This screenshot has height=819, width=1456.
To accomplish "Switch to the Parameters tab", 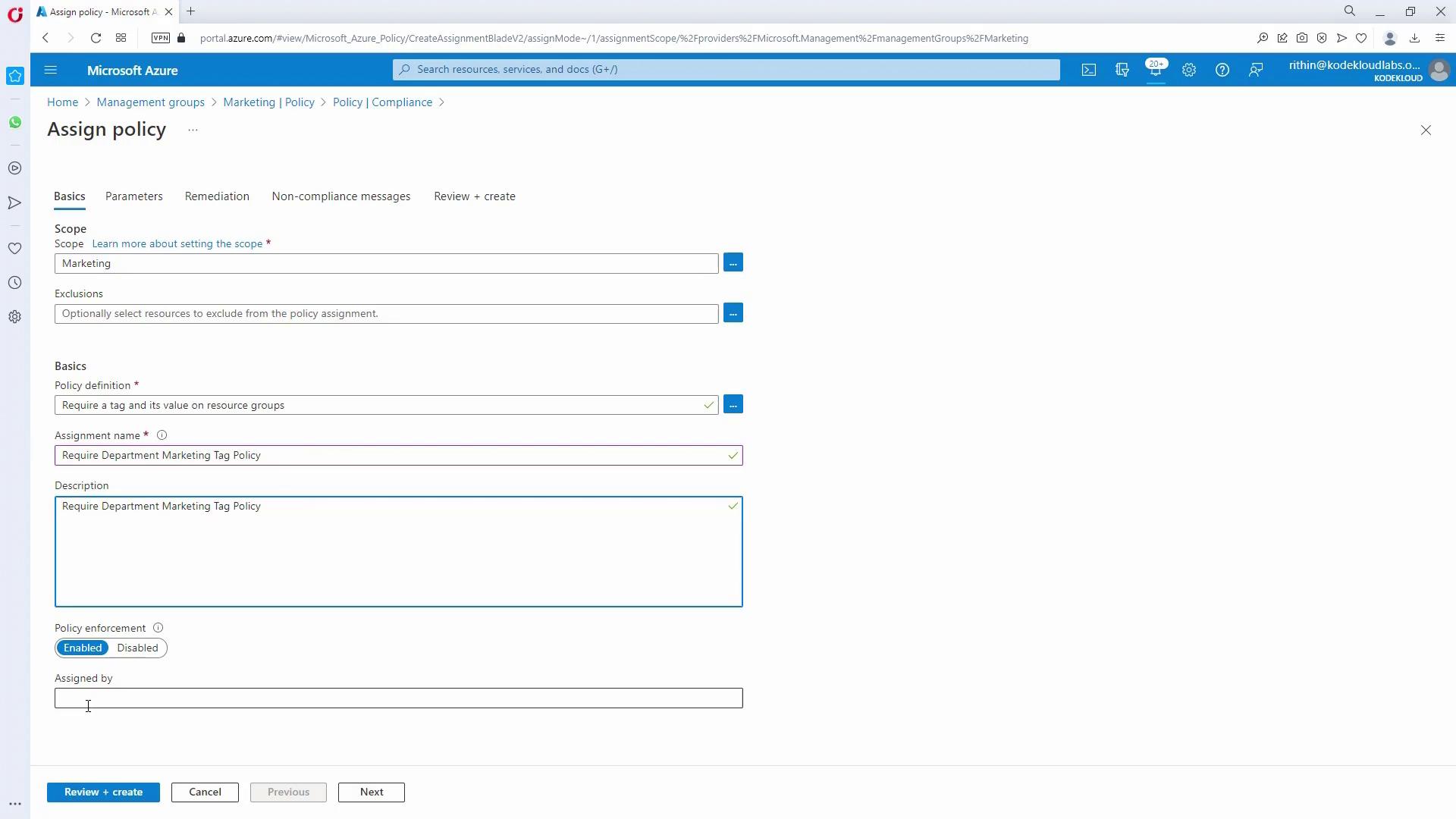I will click(x=133, y=196).
